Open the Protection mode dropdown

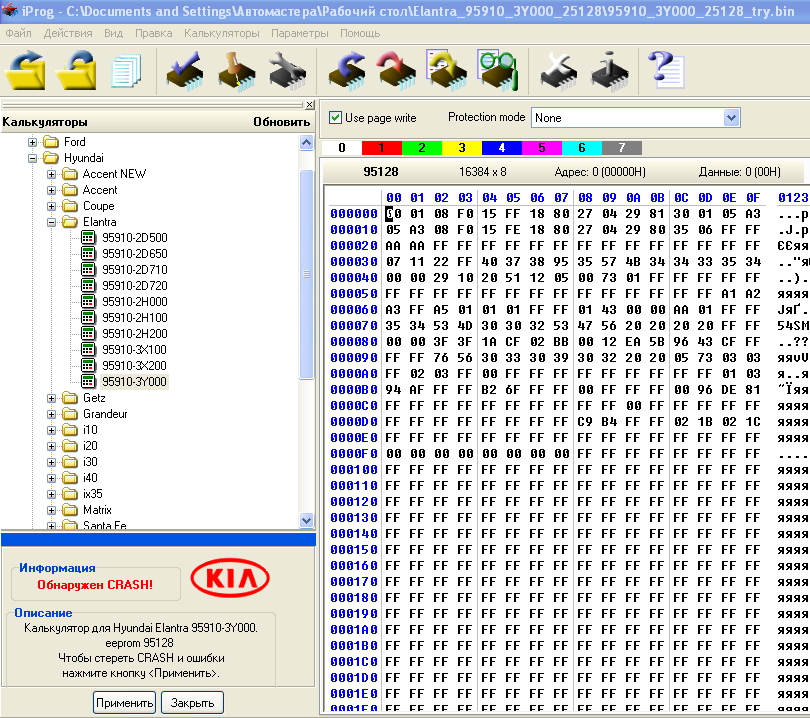coord(730,118)
